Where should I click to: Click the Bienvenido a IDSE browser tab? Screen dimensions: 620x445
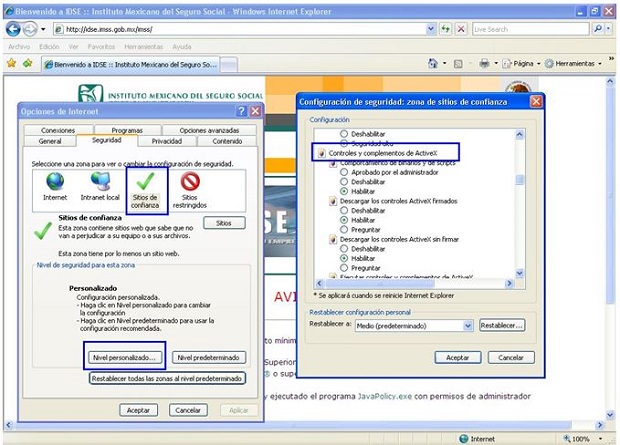pos(130,64)
